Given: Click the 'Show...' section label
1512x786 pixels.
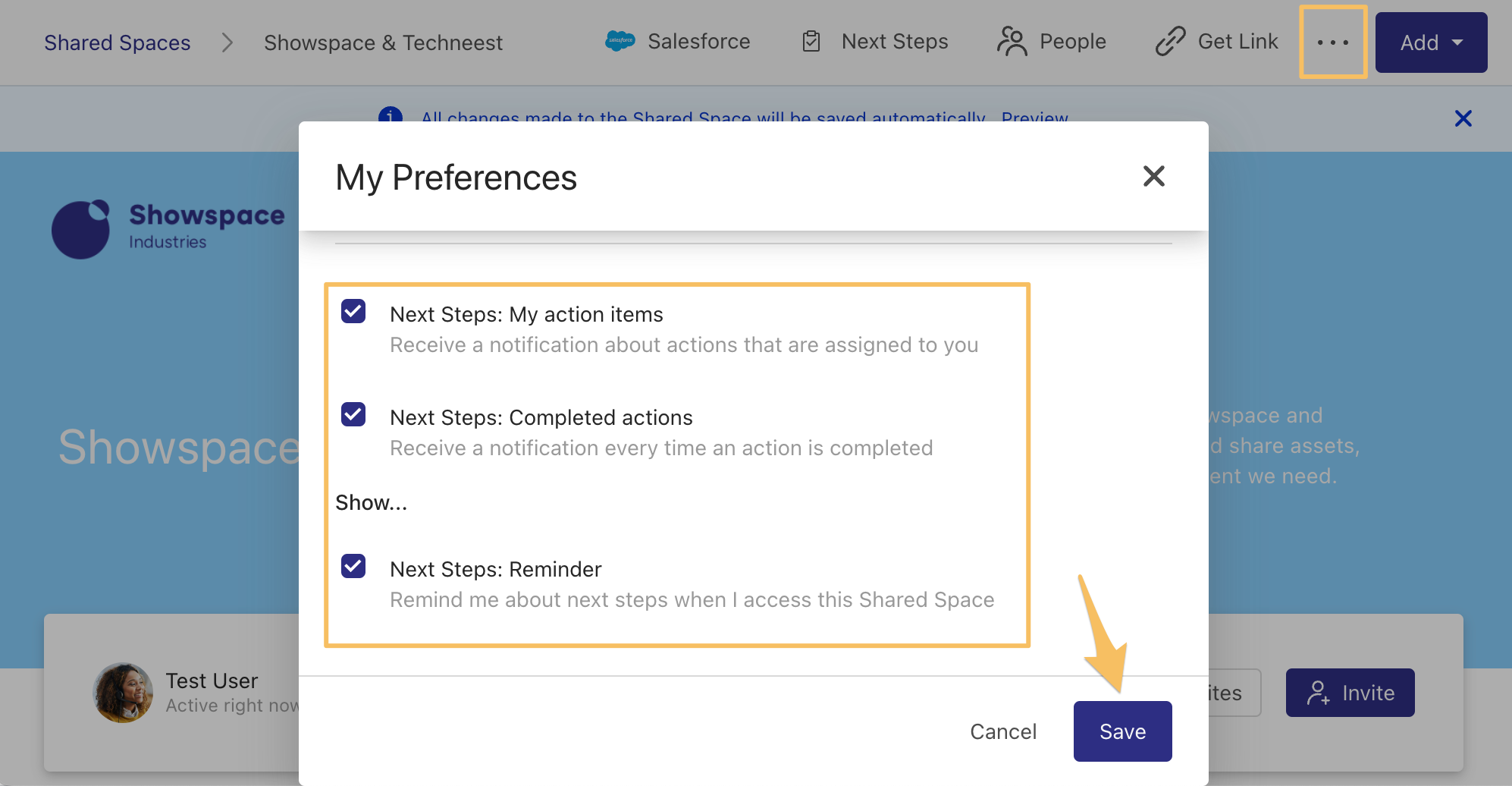Looking at the screenshot, I should pyautogui.click(x=372, y=502).
